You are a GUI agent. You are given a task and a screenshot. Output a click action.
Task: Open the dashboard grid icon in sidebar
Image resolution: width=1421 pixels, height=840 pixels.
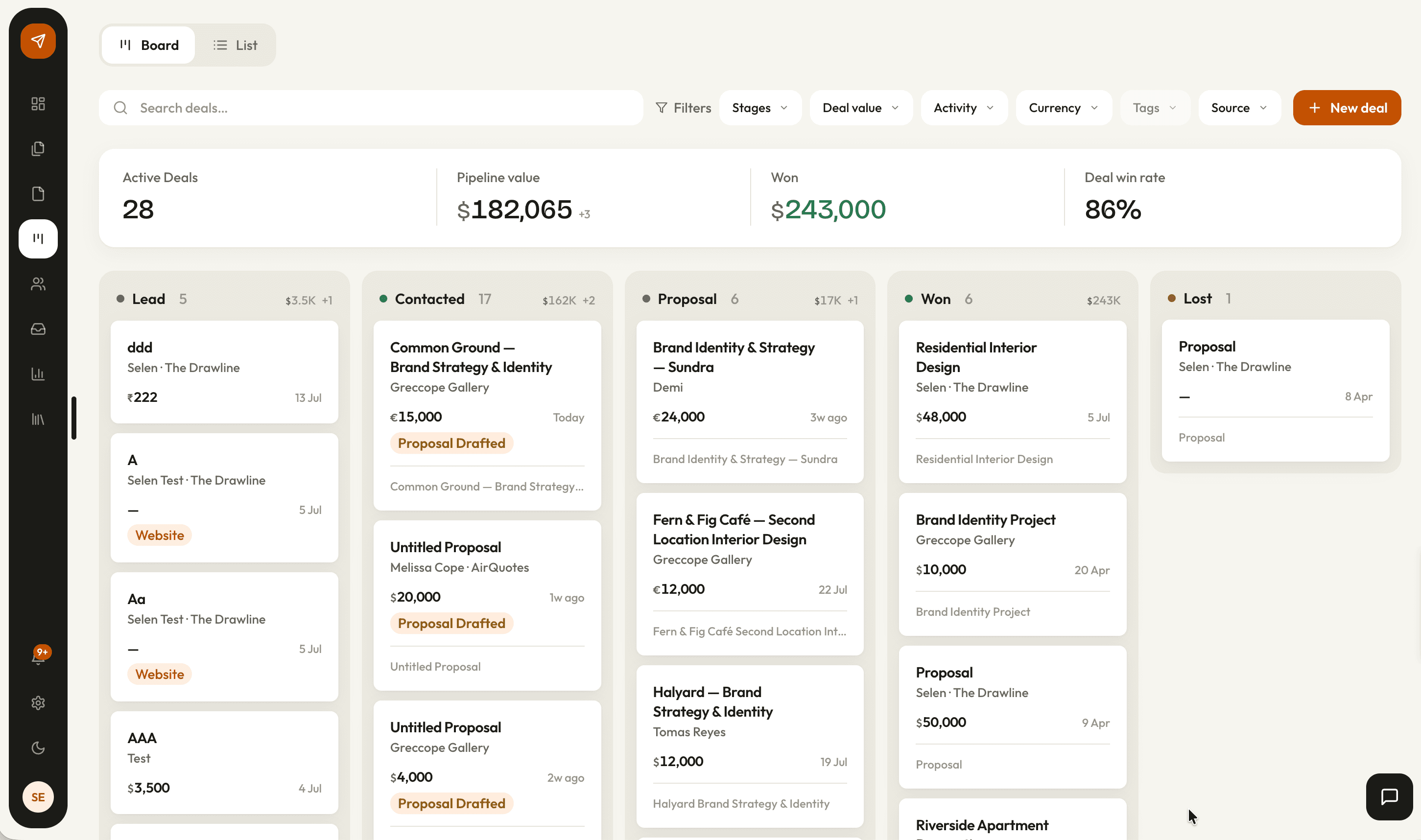tap(38, 104)
